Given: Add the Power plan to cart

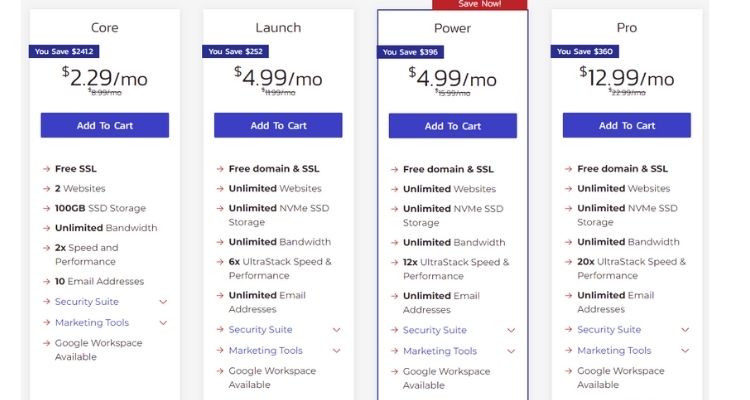Looking at the screenshot, I should click(452, 126).
